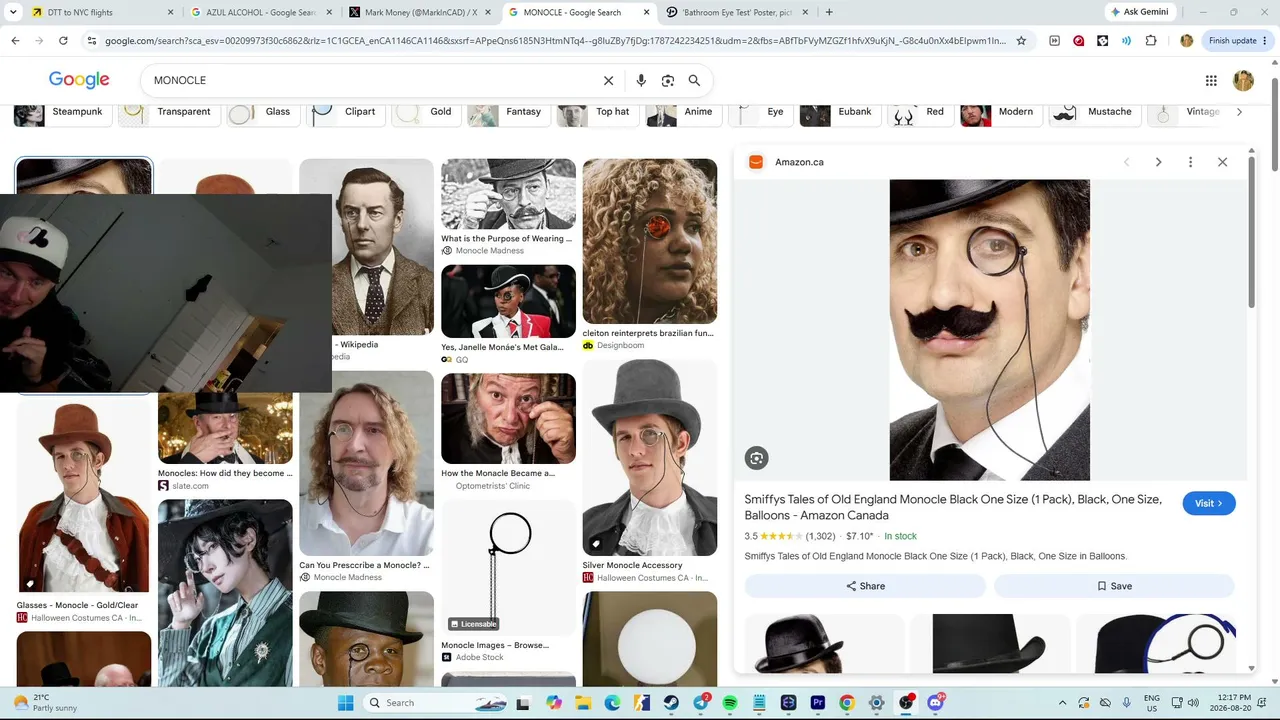Open the Windows Start menu
This screenshot has height=720, width=1280.
345,703
